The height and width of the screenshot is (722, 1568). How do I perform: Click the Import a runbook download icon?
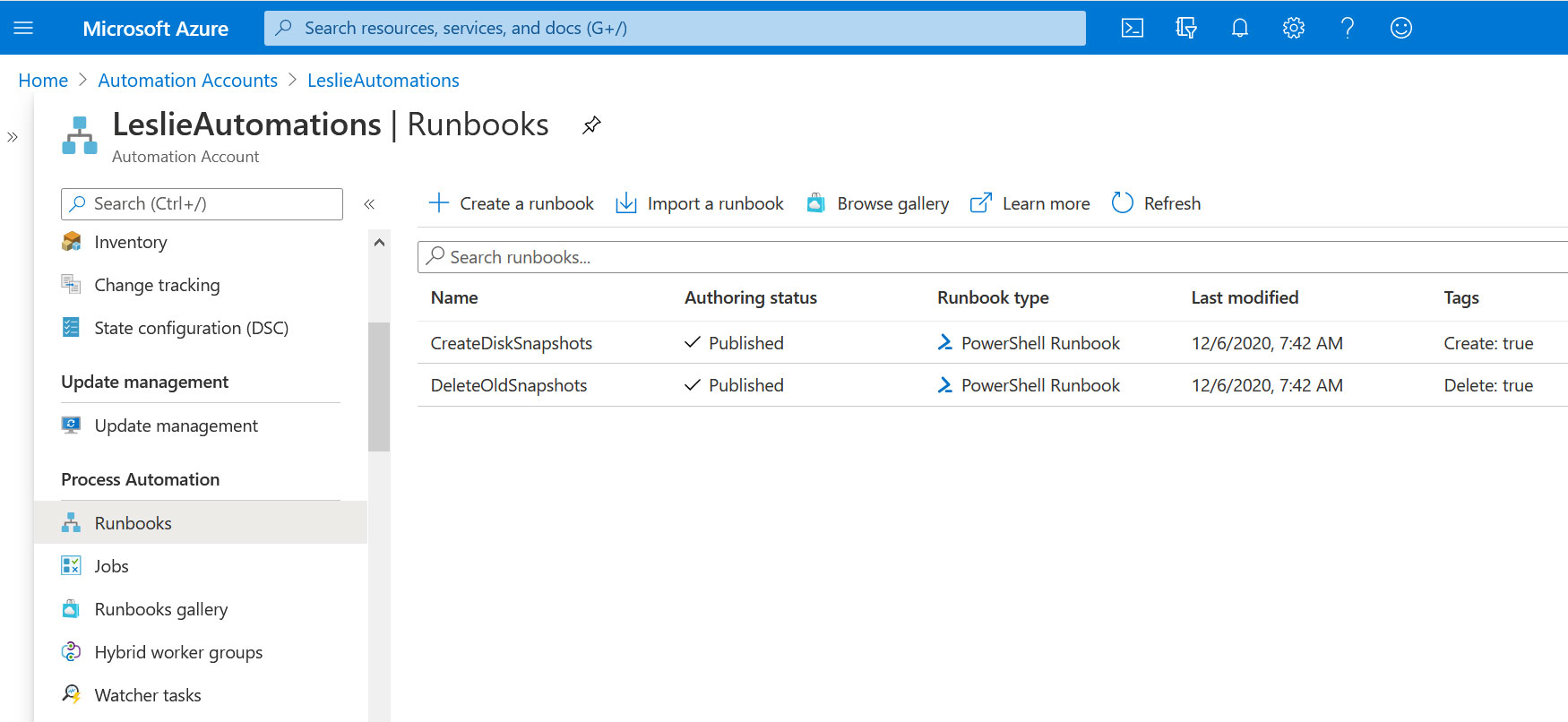point(626,203)
